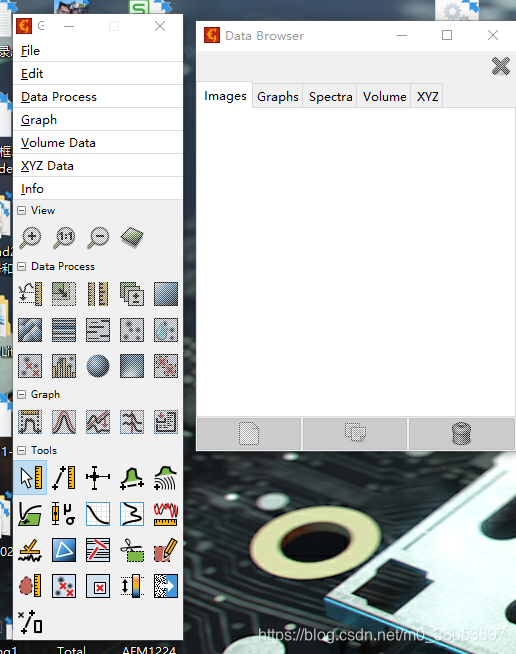Image resolution: width=516 pixels, height=654 pixels.
Task: Select the blue triangle tool icon
Action: pyautogui.click(x=64, y=550)
